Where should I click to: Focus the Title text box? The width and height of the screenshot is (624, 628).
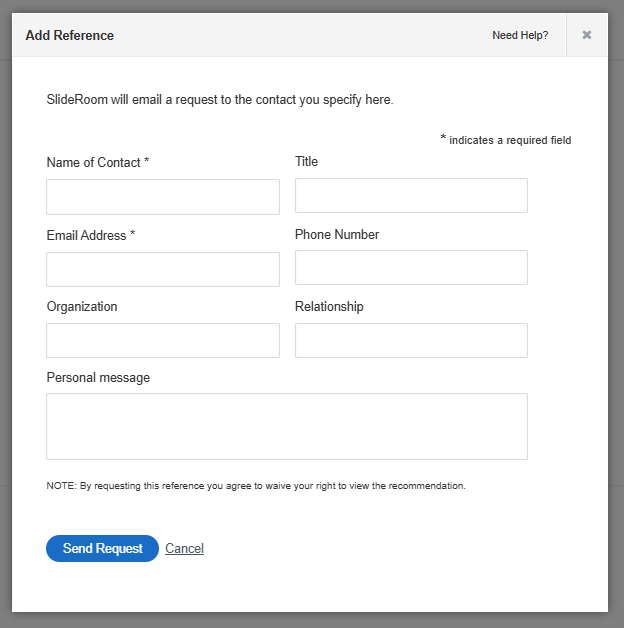pyautogui.click(x=411, y=196)
